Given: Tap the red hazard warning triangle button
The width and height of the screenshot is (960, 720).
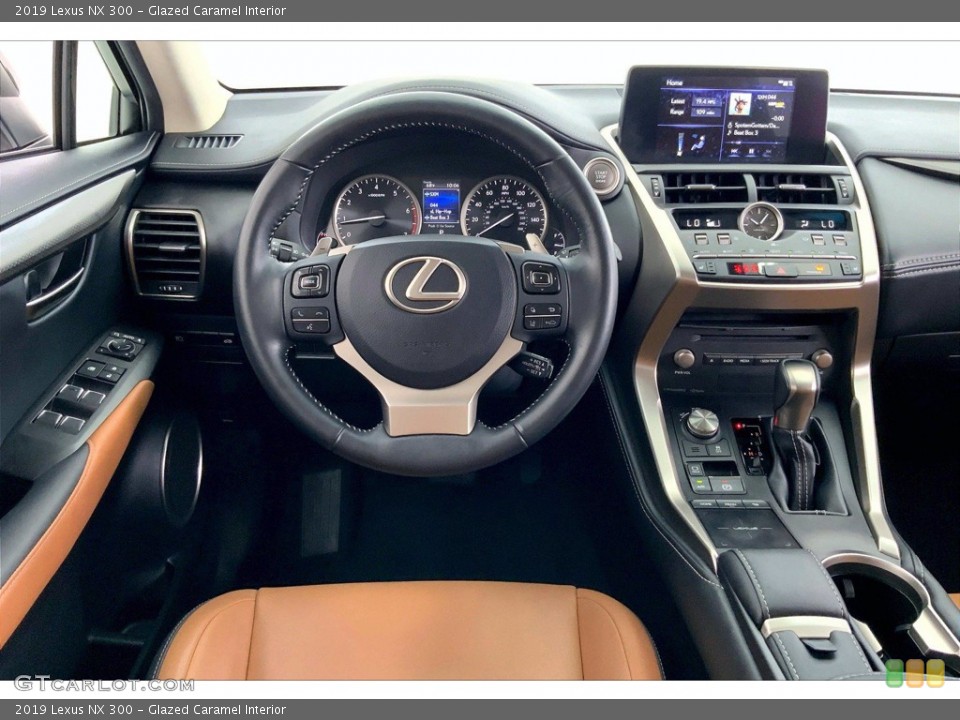Looking at the screenshot, I should 781,269.
